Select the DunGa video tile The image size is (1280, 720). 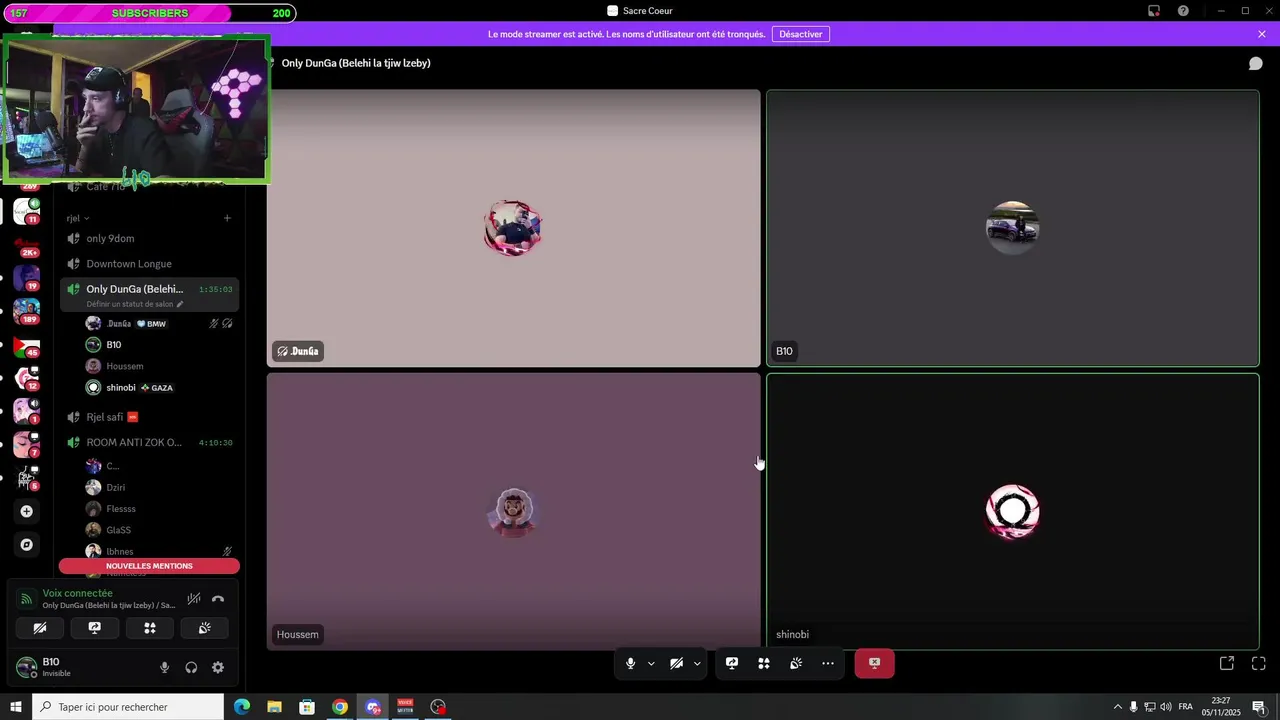point(514,228)
